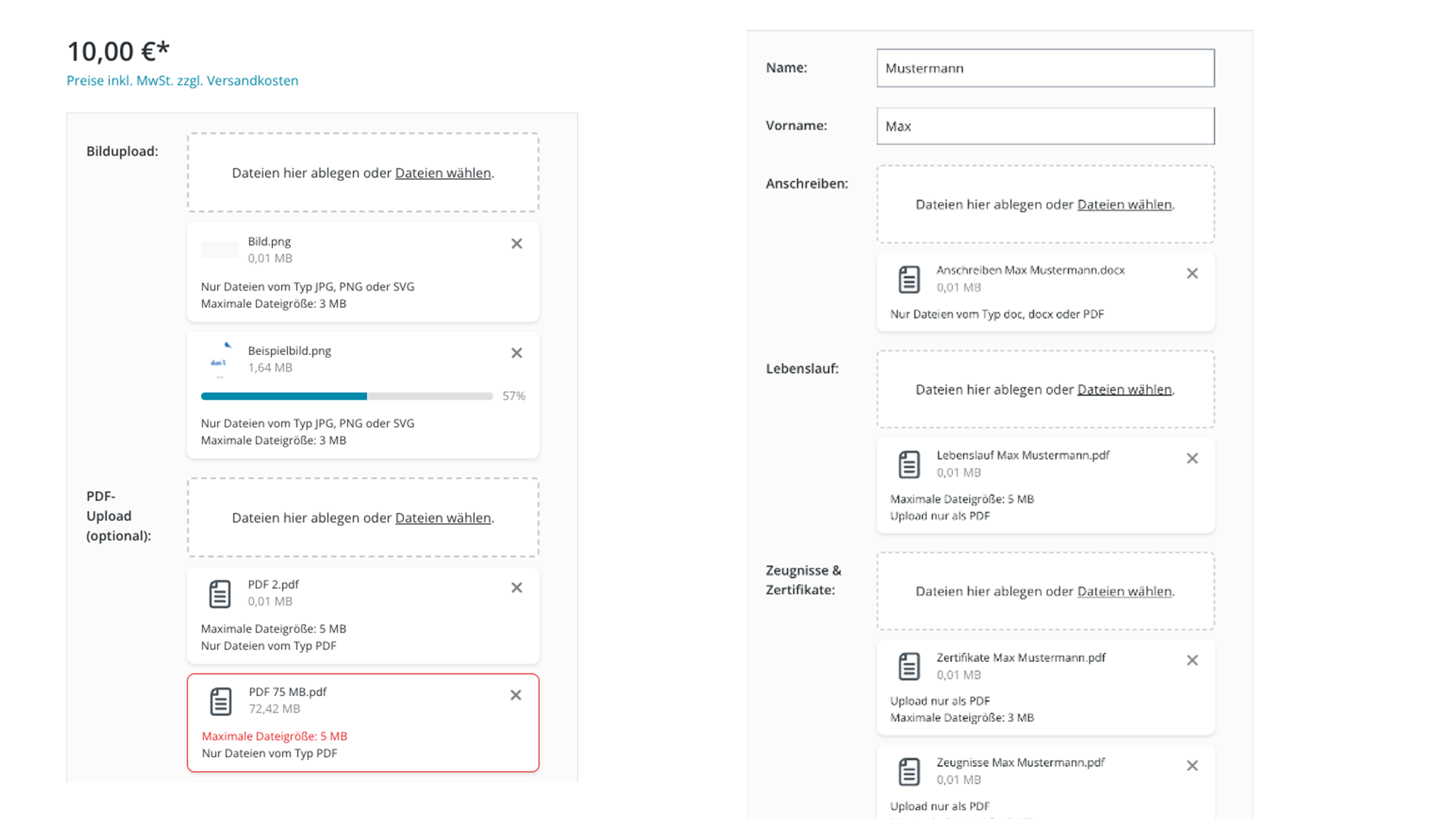Viewport: 1456px width, 819px height.
Task: Click the Bild.png thumbnail
Action: (220, 250)
